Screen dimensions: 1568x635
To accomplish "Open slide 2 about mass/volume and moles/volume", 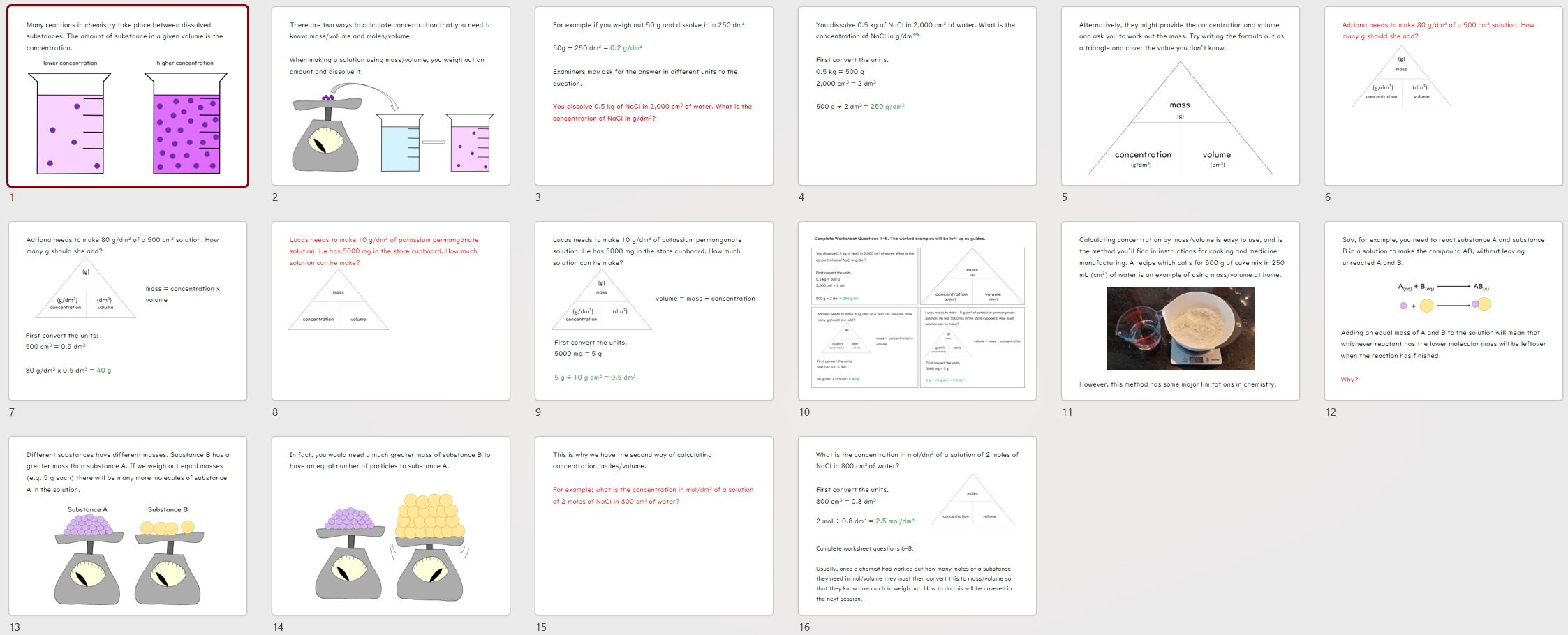I will (x=391, y=94).
